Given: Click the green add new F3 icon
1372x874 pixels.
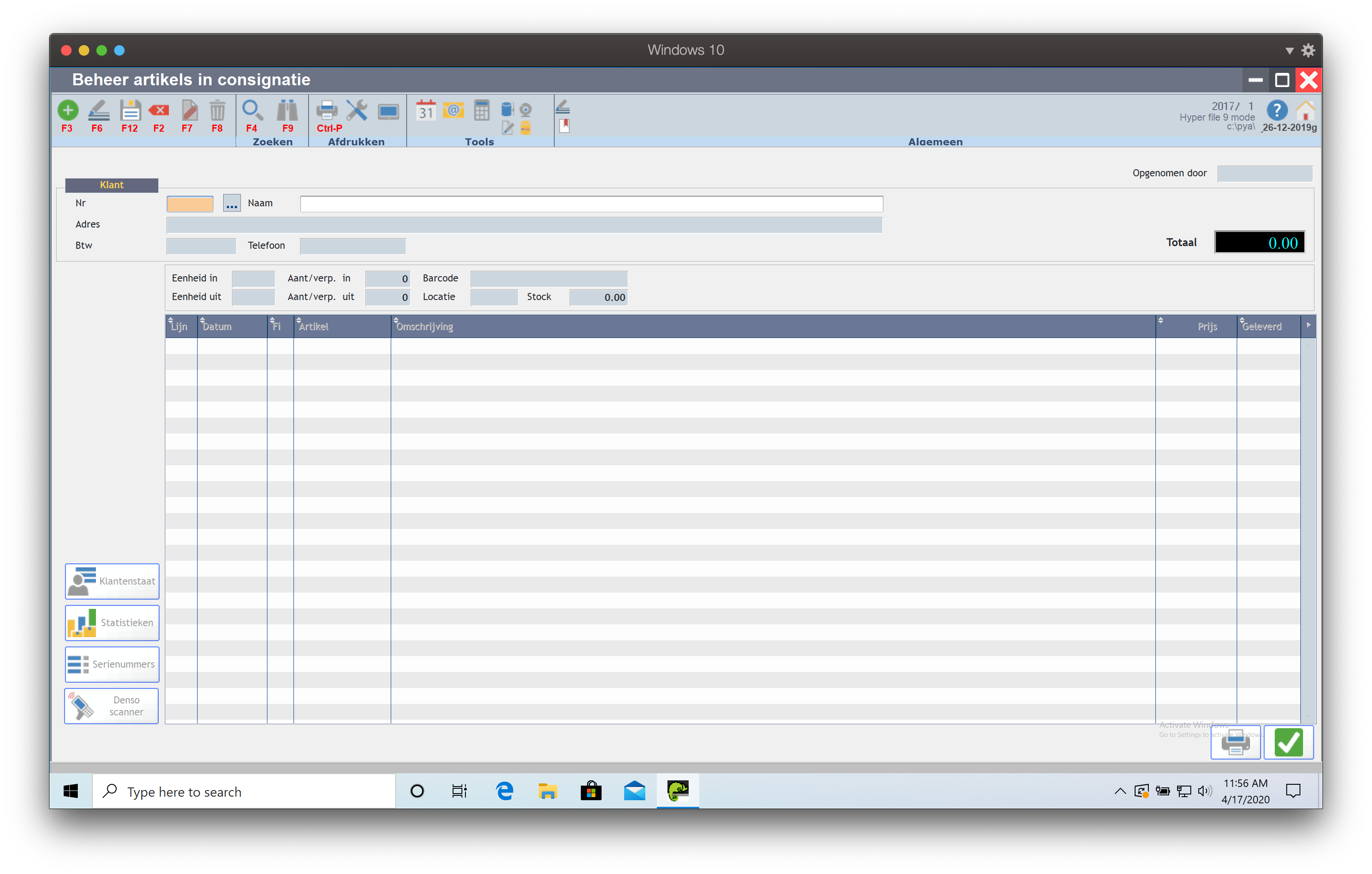Looking at the screenshot, I should [68, 110].
